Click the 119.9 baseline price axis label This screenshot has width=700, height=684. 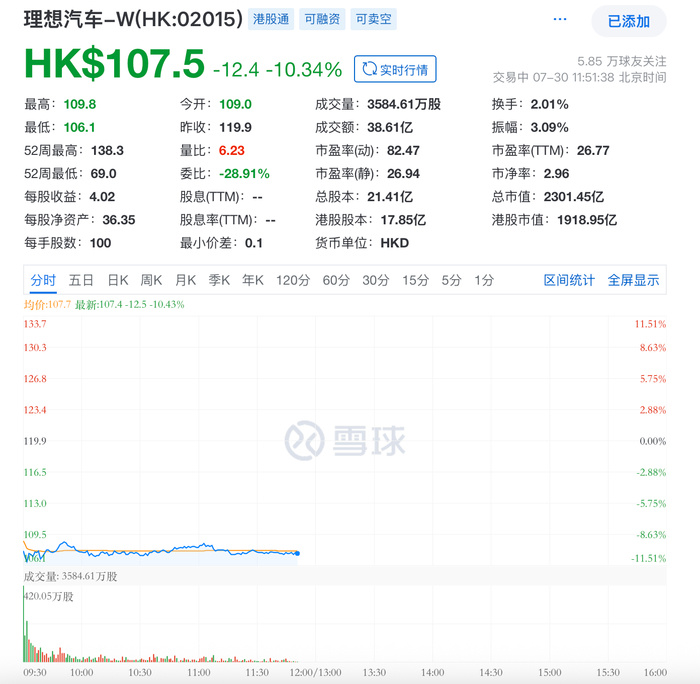(35, 441)
